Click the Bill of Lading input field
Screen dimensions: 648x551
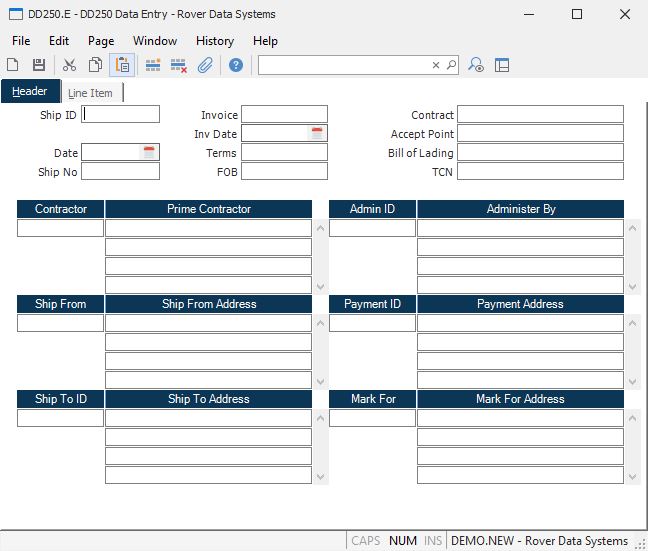point(540,153)
